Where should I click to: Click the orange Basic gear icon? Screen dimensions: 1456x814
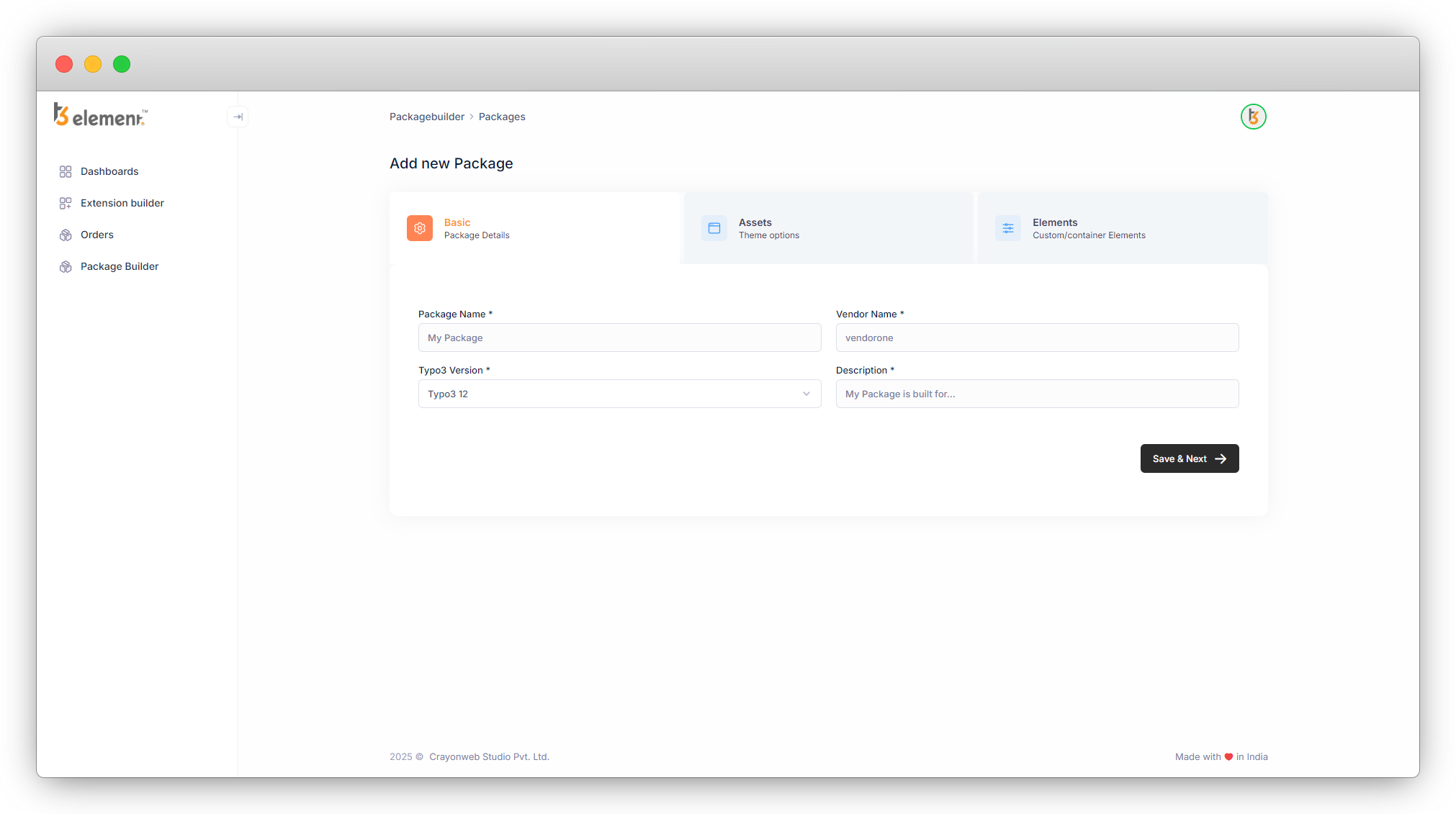coord(420,228)
